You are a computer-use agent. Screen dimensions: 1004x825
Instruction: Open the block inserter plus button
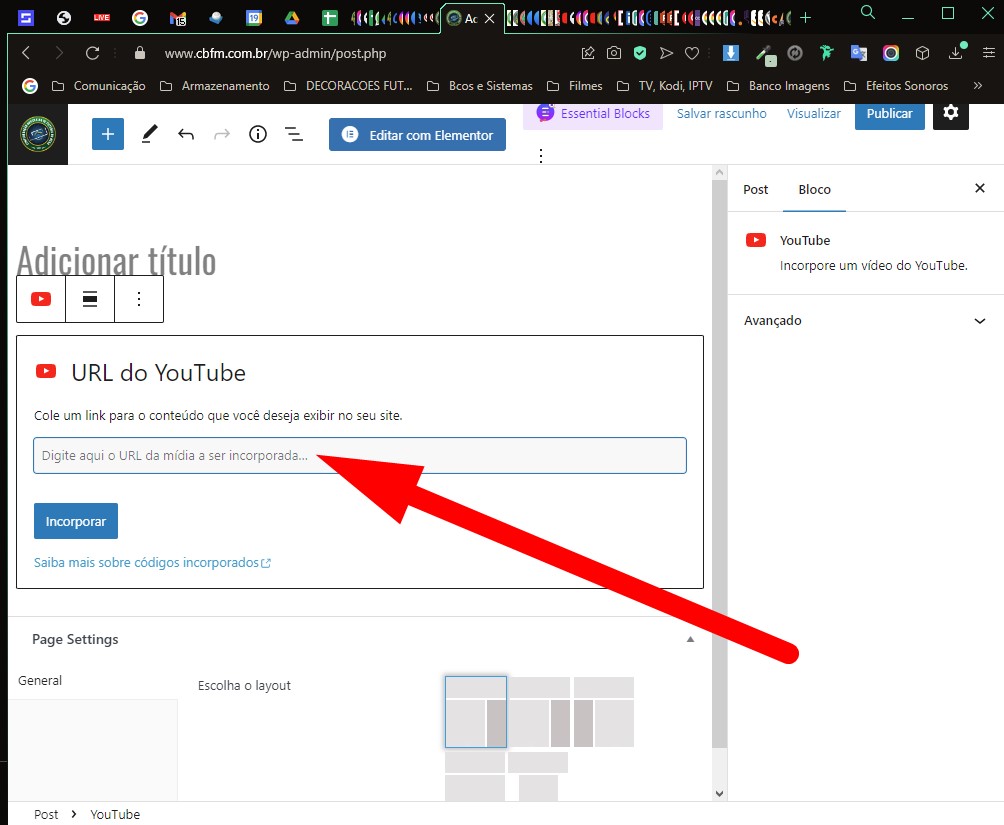[108, 134]
